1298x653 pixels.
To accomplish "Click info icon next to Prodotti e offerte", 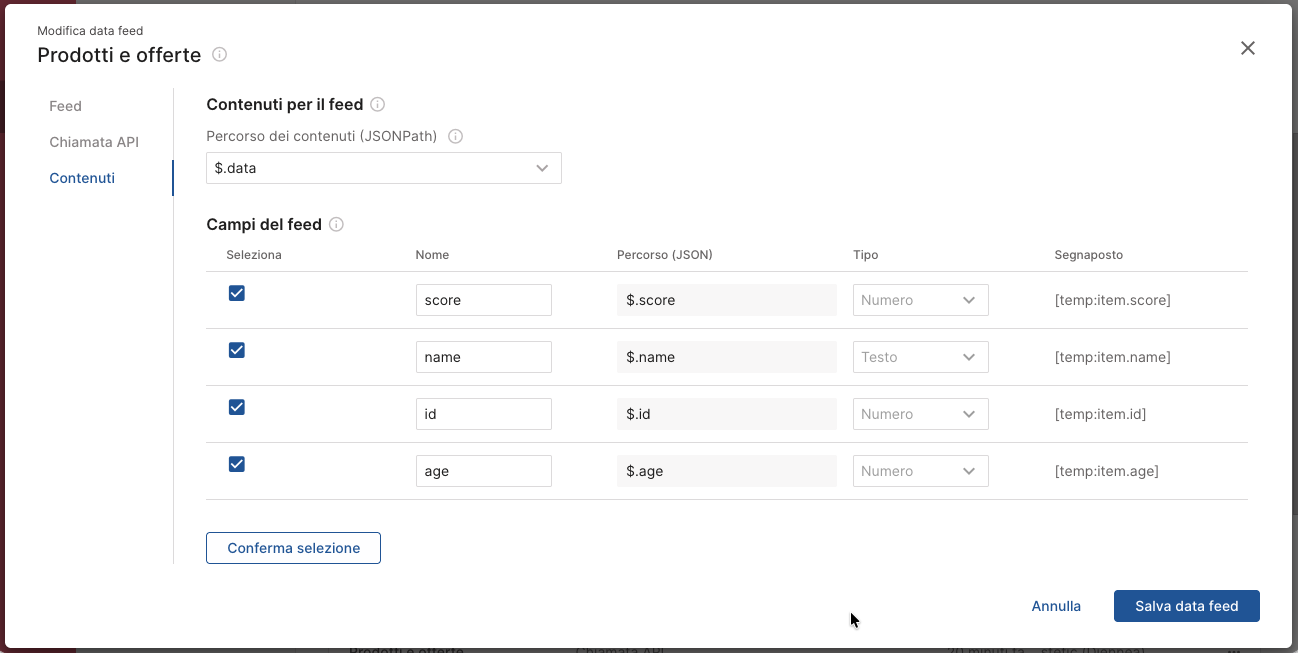I will tap(220, 55).
